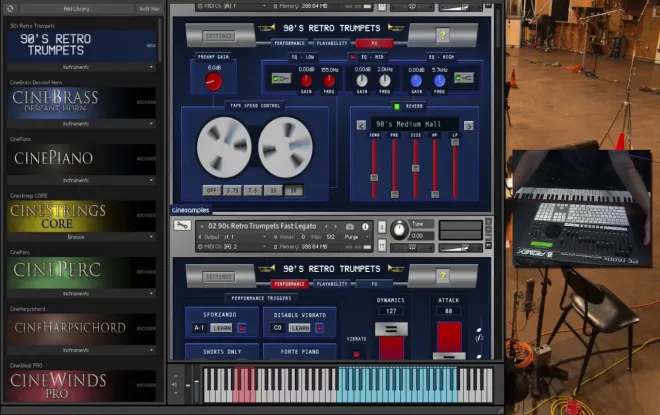Click the help question mark in upper FX panel
Screen dimensions: 660x415
[x=442, y=35]
